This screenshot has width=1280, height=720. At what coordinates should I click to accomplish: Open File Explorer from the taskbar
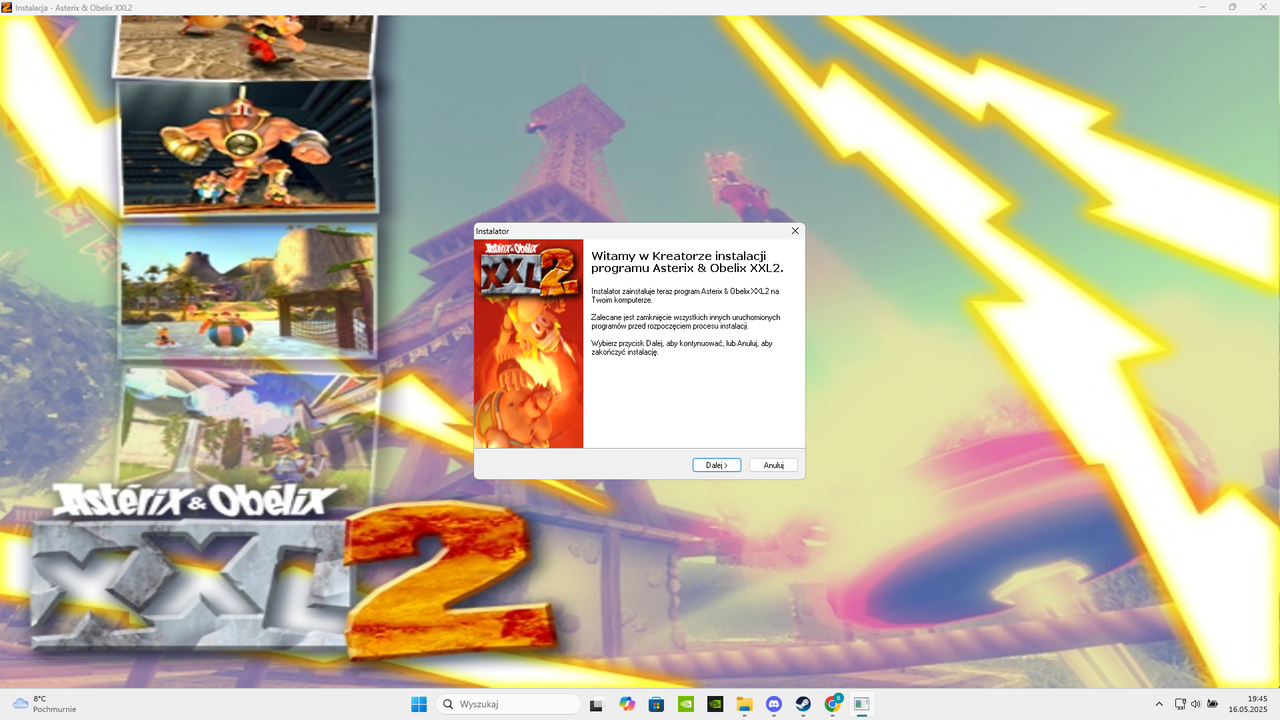pyautogui.click(x=744, y=704)
